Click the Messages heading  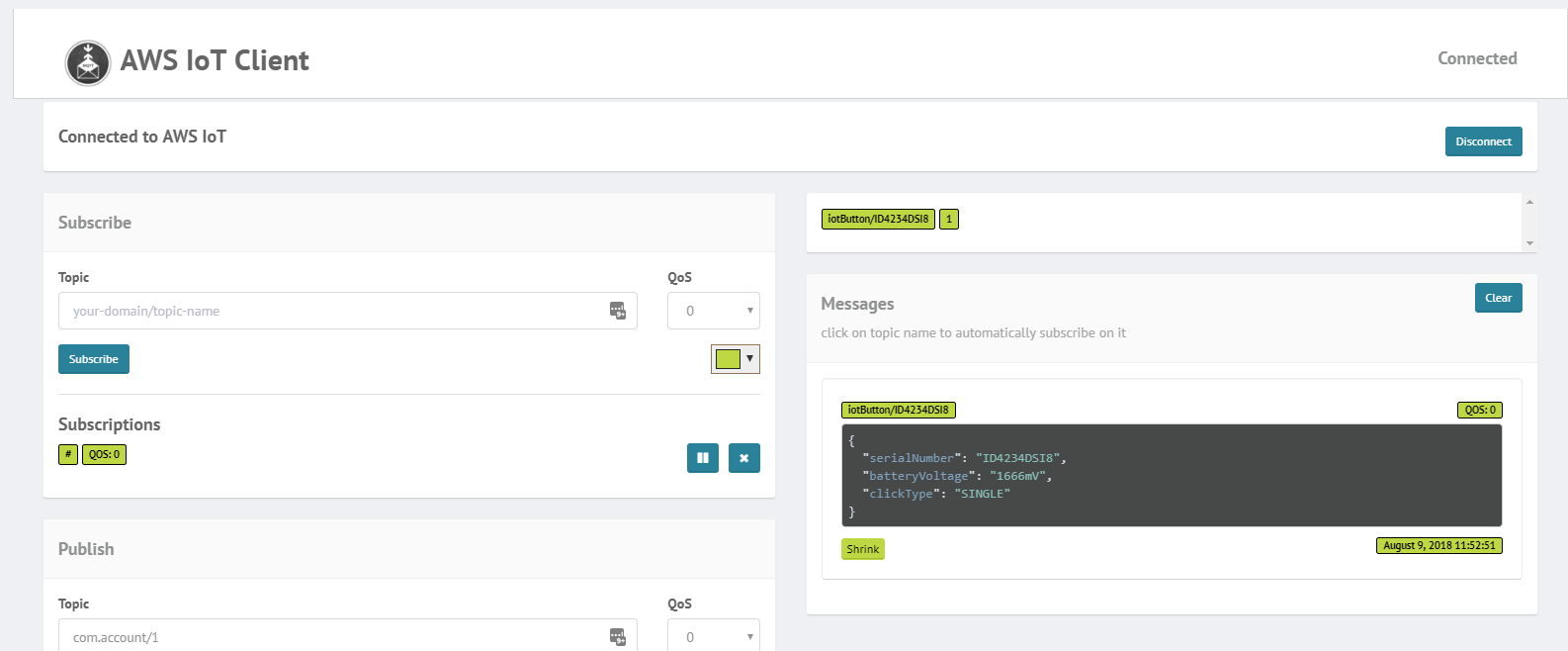coord(857,304)
